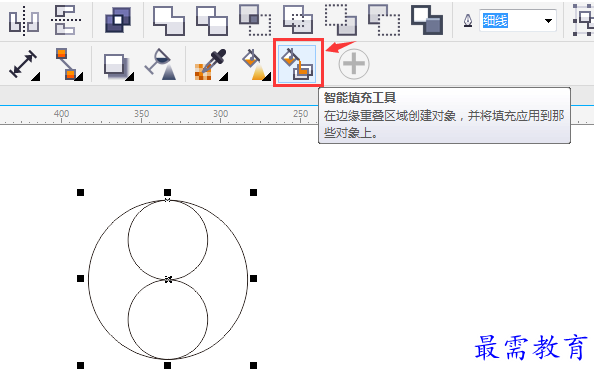Apply the Intersect shaping command

coord(255,20)
